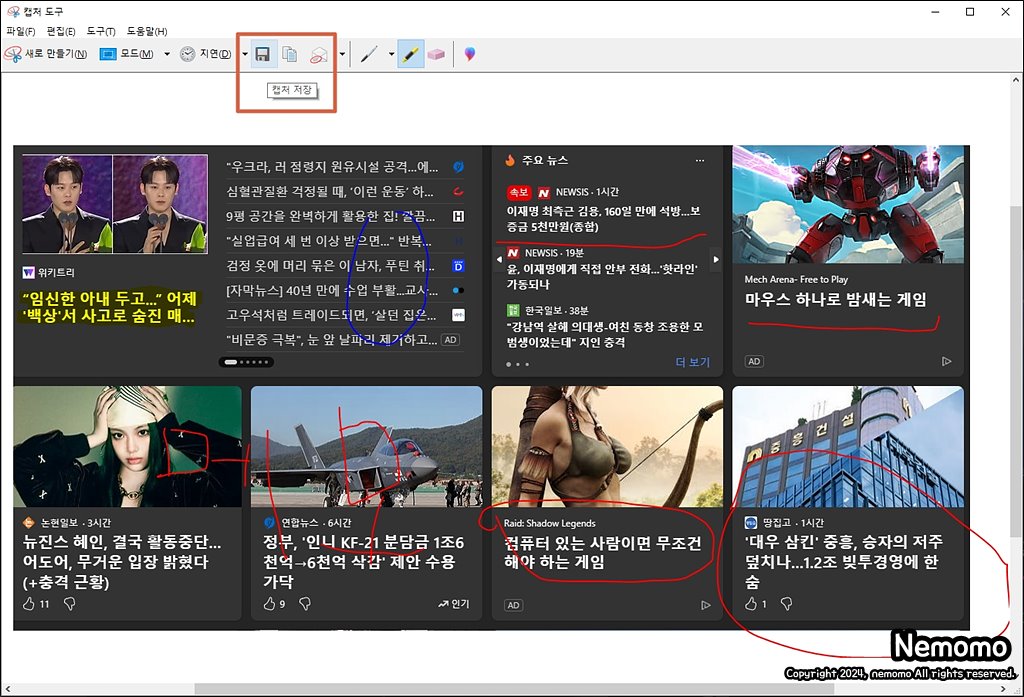The width and height of the screenshot is (1024, 697).
Task: Click the 인기 trending label on KF-21 card
Action: point(454,604)
